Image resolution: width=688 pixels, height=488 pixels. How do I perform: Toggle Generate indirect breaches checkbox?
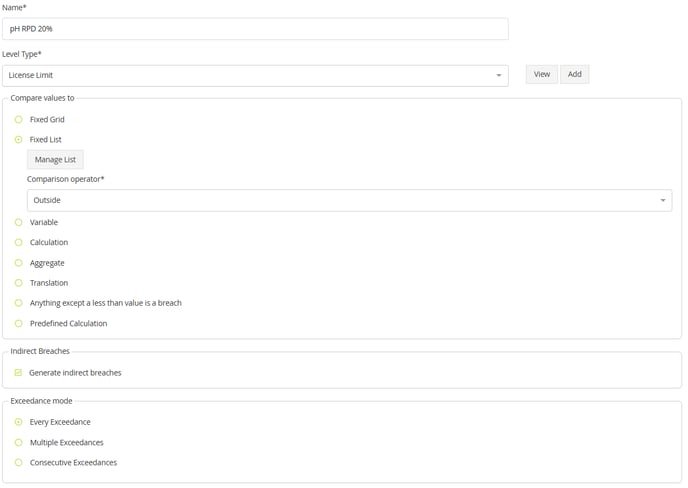[x=19, y=373]
